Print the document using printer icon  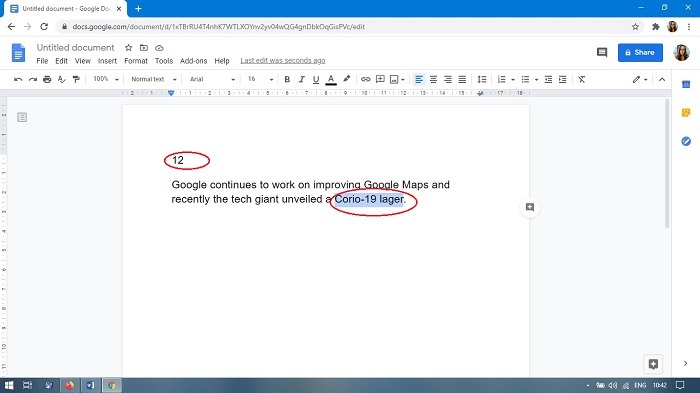pyautogui.click(x=47, y=79)
